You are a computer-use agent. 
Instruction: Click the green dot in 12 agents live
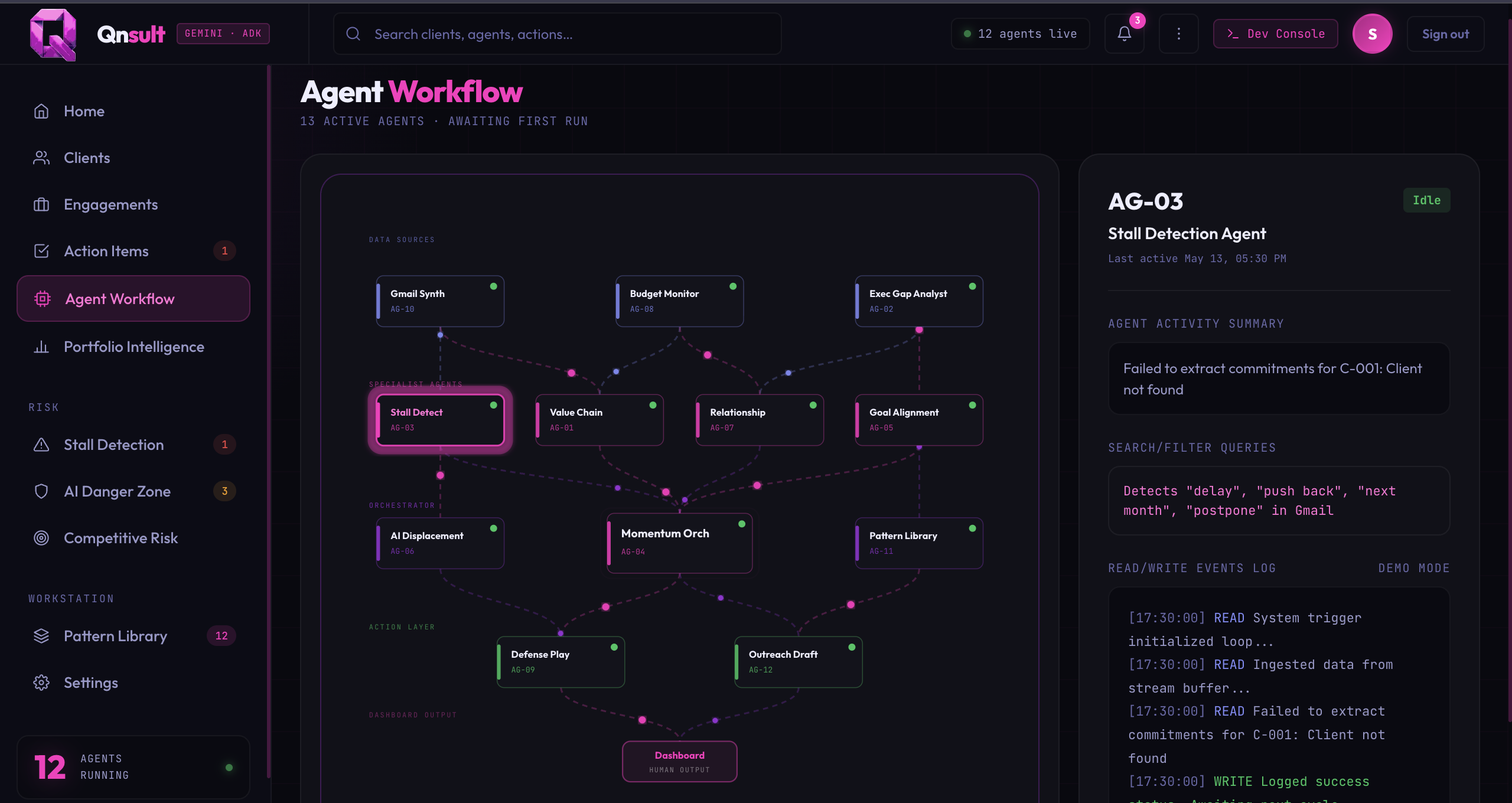pyautogui.click(x=967, y=34)
